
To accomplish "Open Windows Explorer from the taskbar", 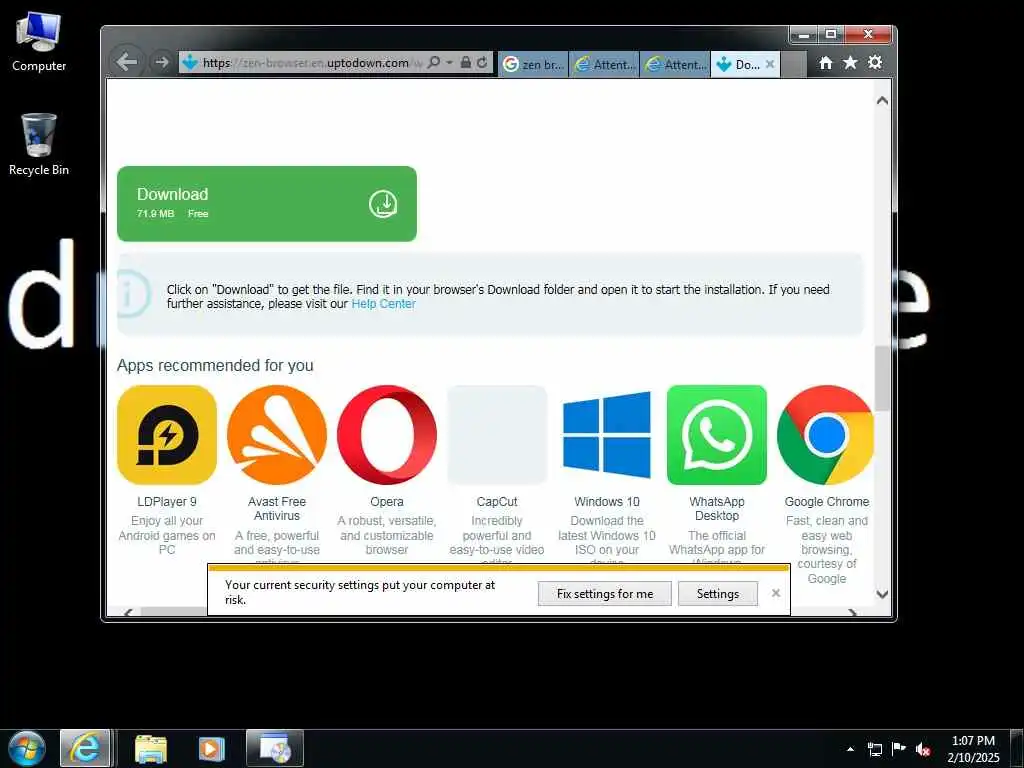I will click(x=150, y=748).
